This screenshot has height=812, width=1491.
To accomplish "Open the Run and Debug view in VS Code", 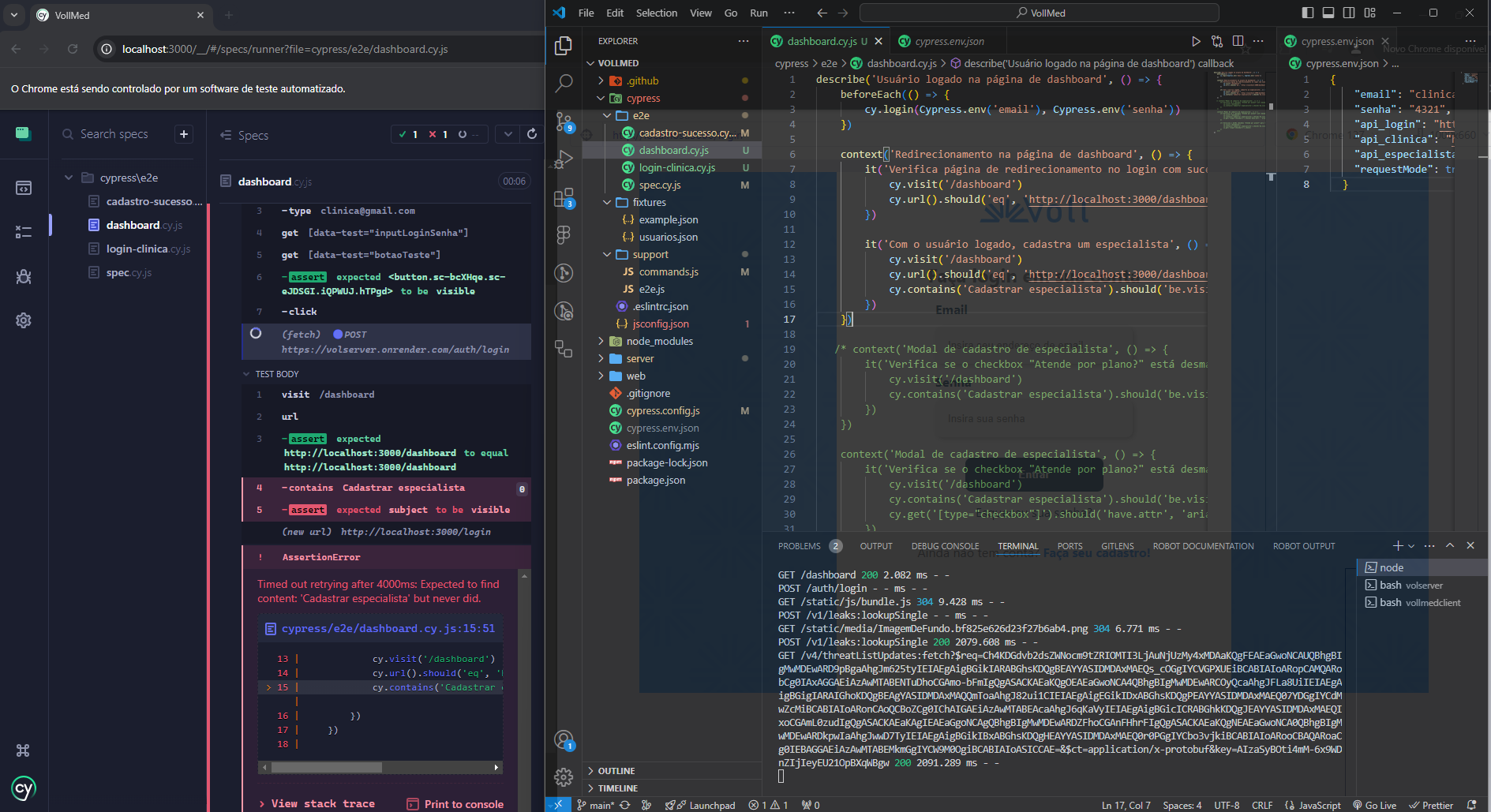I will click(x=564, y=159).
